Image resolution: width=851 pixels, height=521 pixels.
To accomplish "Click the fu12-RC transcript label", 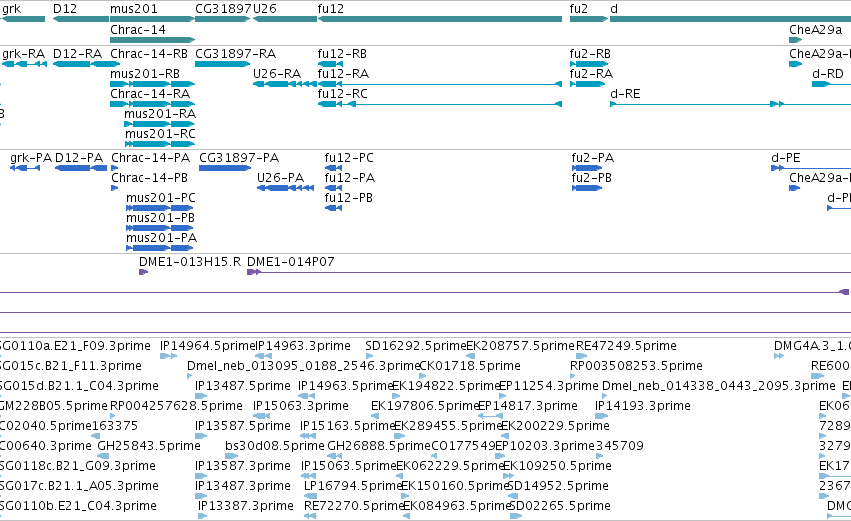I will click(x=342, y=94).
